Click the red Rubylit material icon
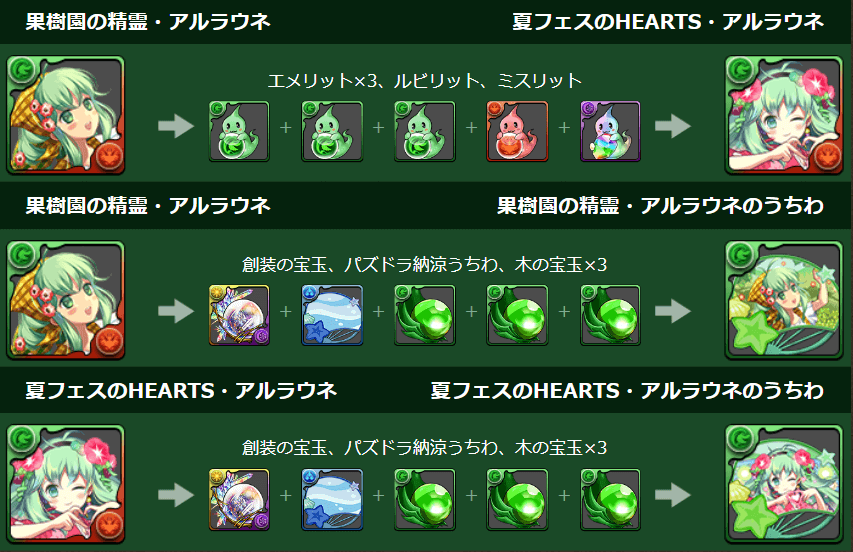Screen dimensions: 853x552 517,131
